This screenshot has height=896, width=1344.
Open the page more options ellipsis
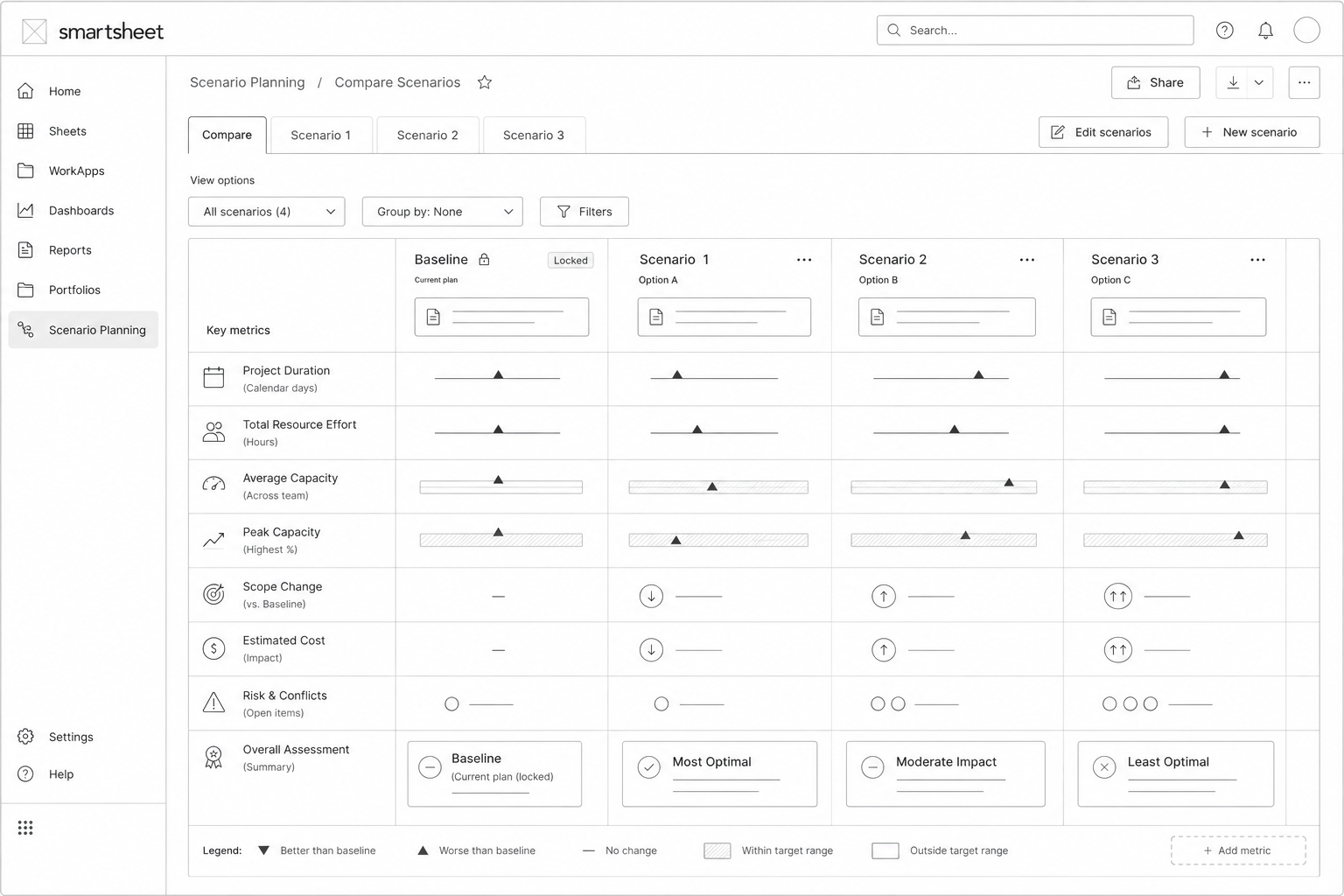(1304, 82)
